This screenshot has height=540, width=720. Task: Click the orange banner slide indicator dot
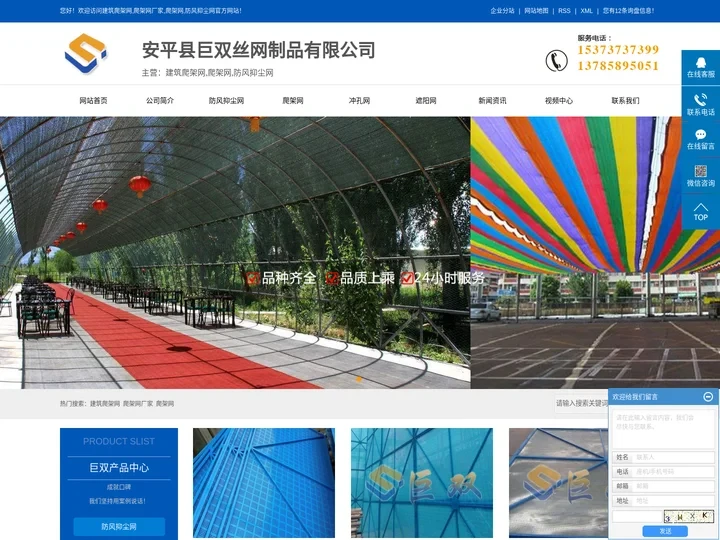coord(359,379)
